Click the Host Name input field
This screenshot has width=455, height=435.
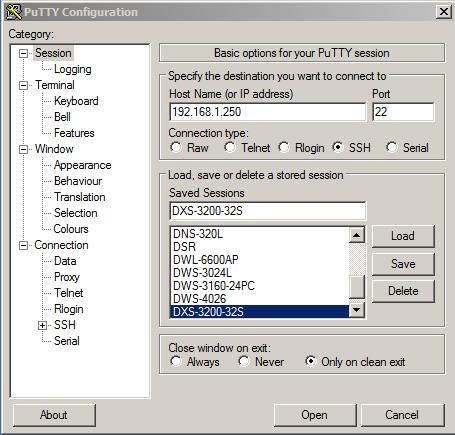(268, 112)
